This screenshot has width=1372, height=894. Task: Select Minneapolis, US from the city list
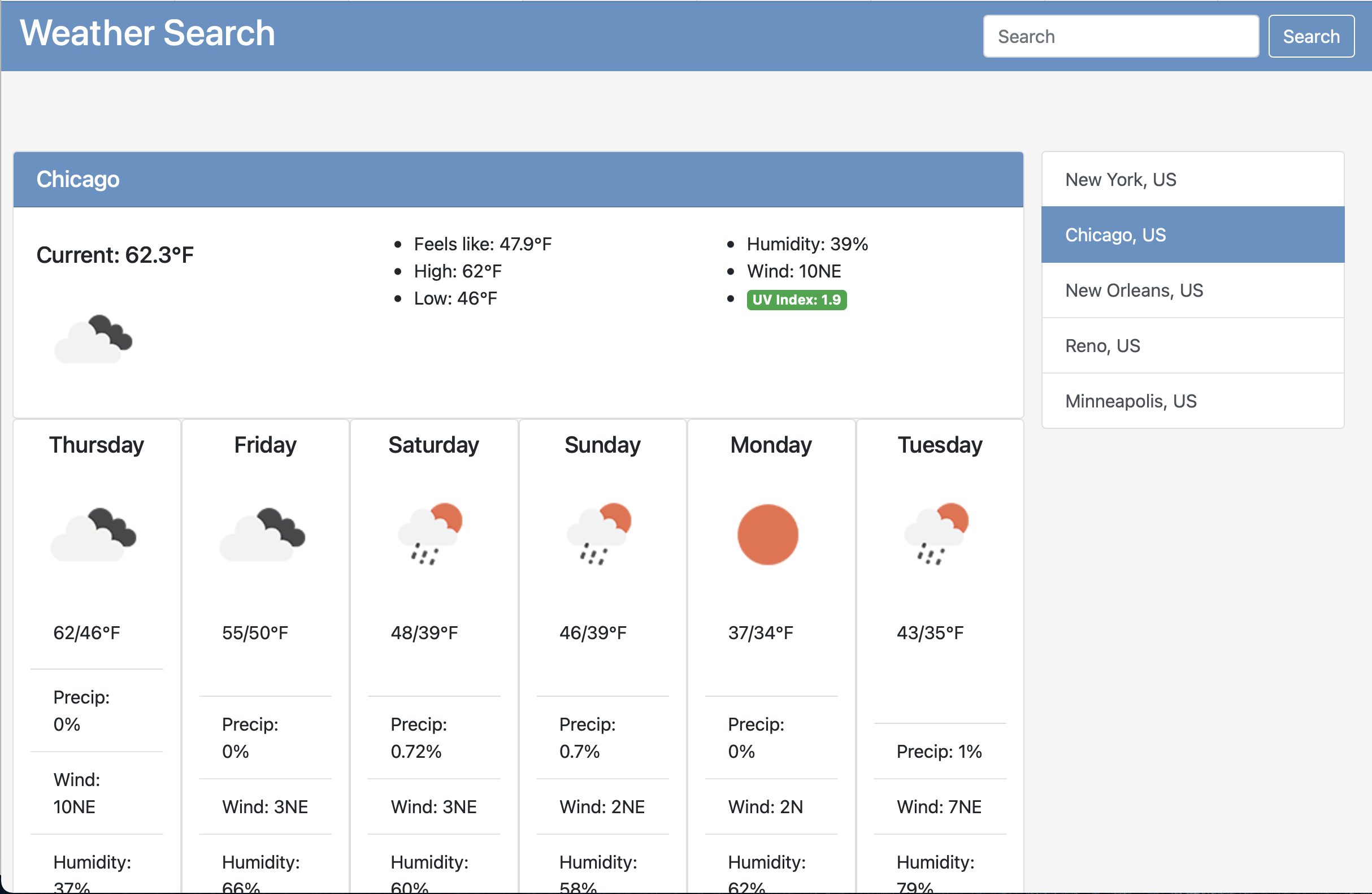tap(1193, 401)
